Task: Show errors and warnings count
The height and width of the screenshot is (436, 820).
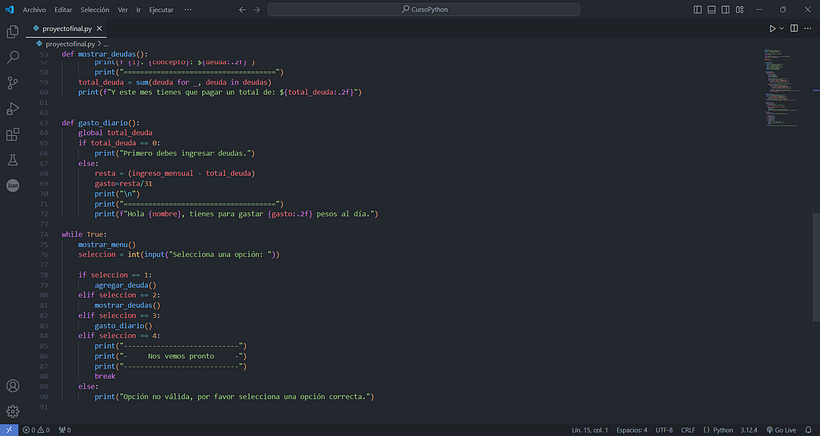Action: pyautogui.click(x=36, y=430)
